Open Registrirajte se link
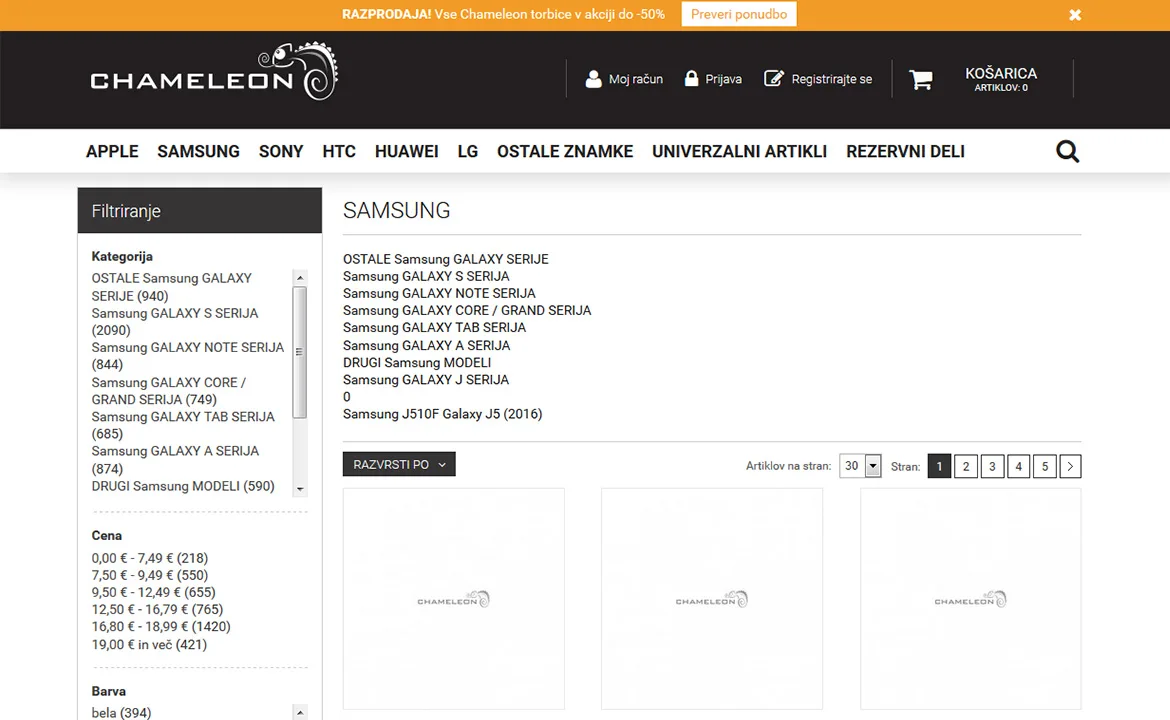 (x=831, y=79)
